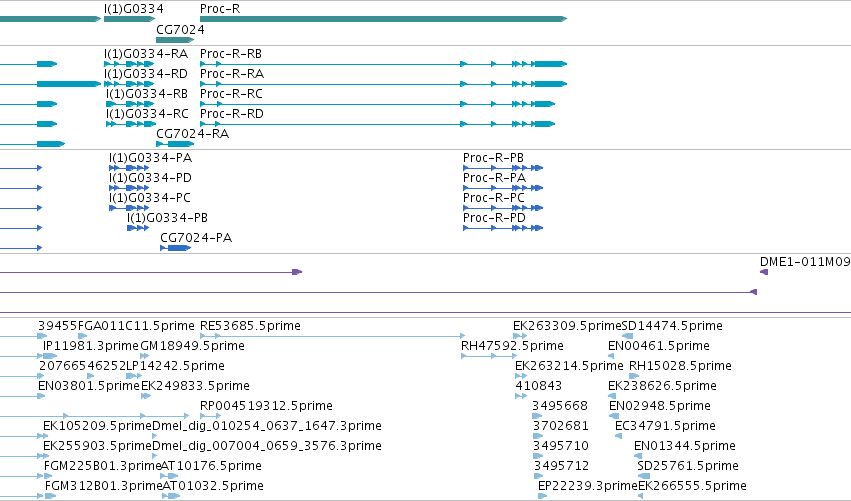
Task: Click the l(1)G0334-RA transcript label
Action: (x=146, y=54)
